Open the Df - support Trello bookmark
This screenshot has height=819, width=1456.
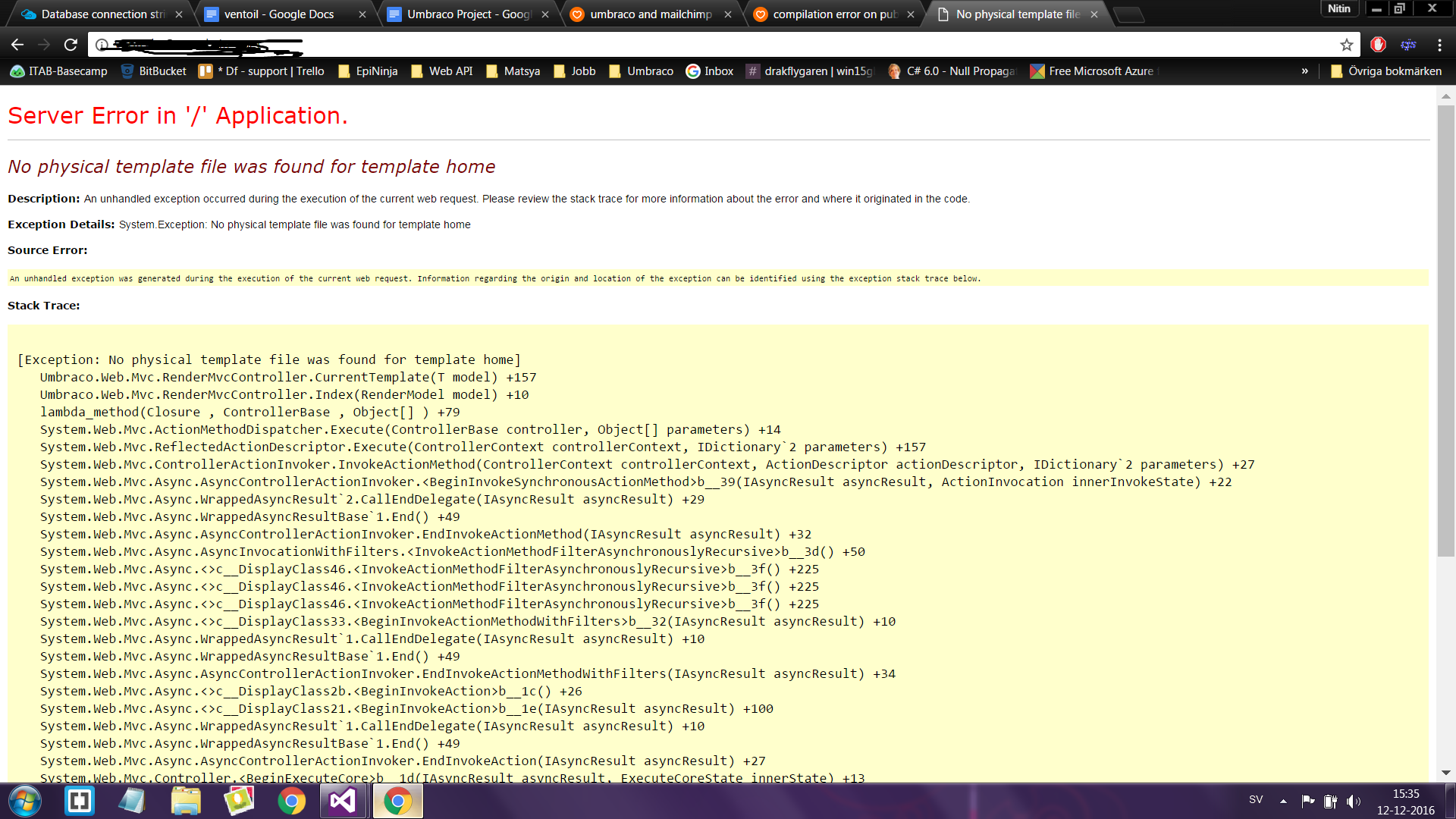(x=262, y=71)
